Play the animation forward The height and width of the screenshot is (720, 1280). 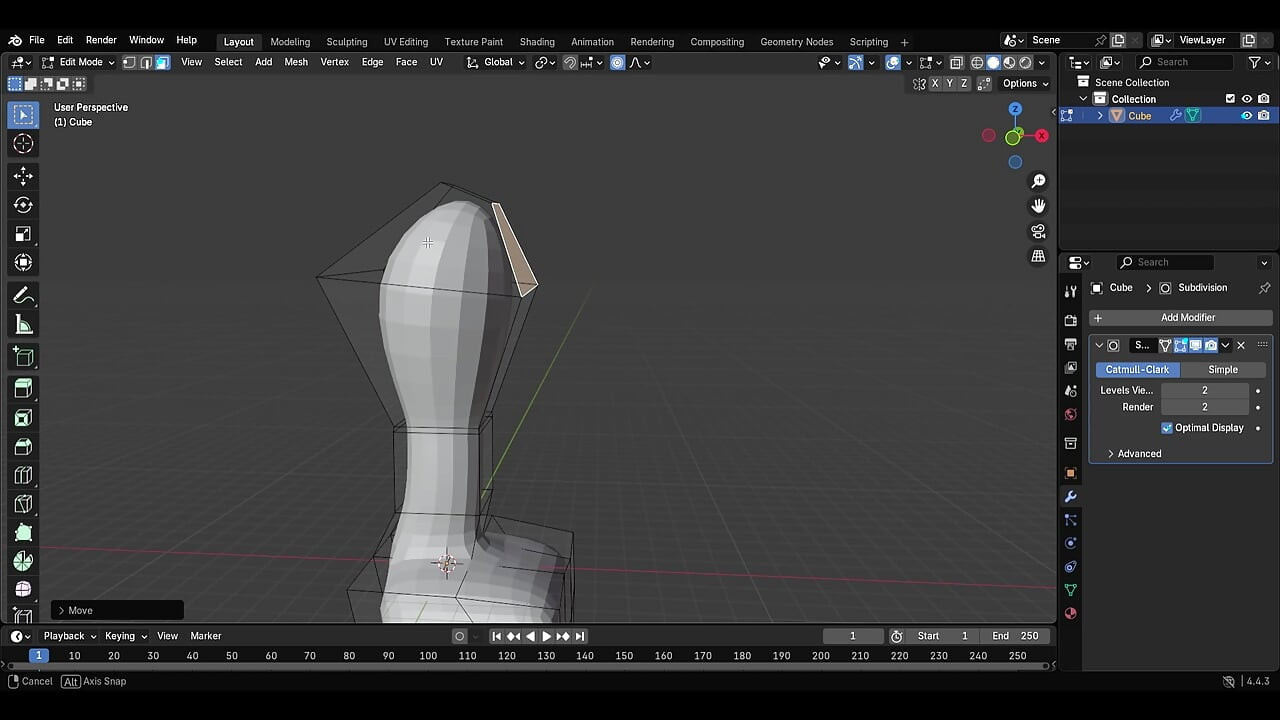(x=546, y=636)
